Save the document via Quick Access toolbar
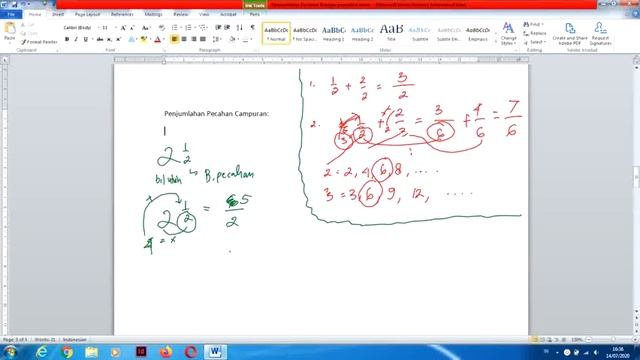Viewport: 640px width, 360px height. tap(14, 4)
